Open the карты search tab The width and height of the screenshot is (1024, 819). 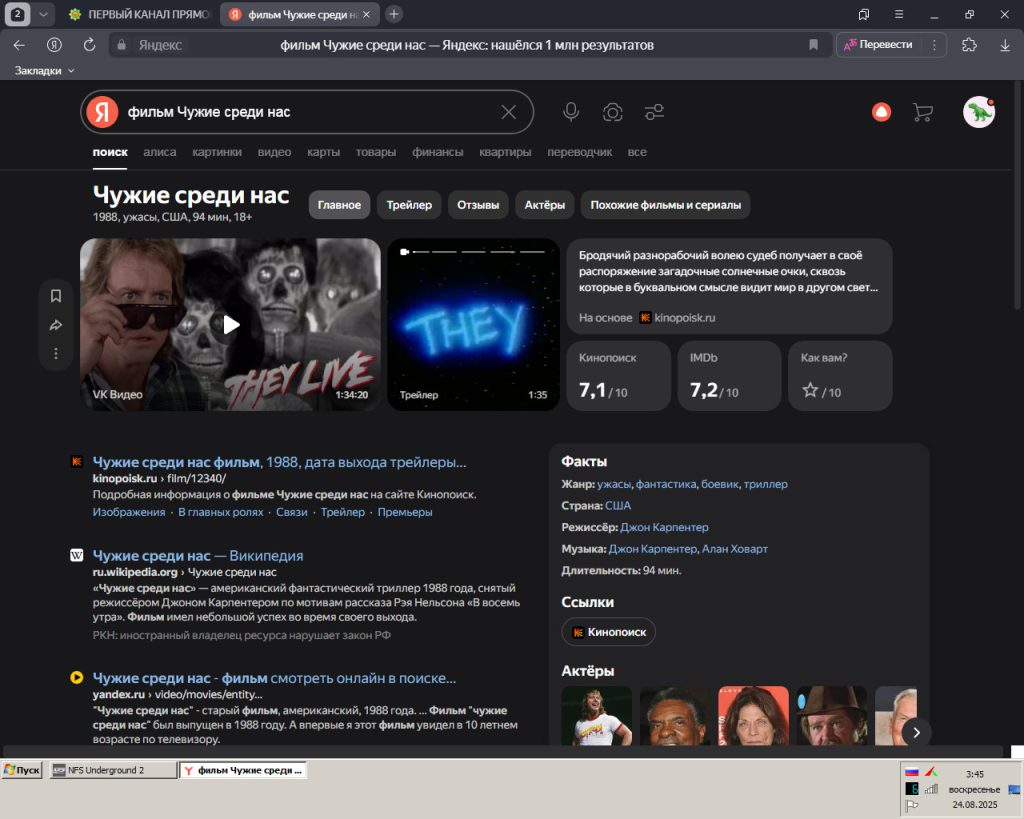tap(323, 152)
